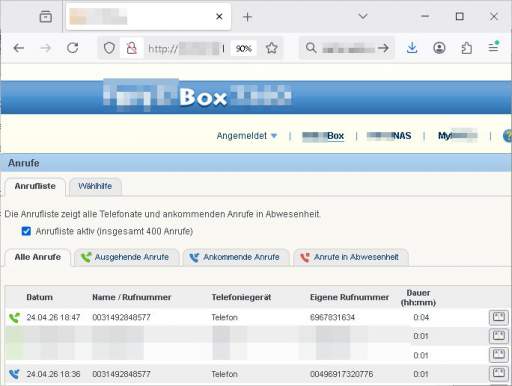Click date 24.04.26 18:36
512x386 pixels.
click(53, 374)
